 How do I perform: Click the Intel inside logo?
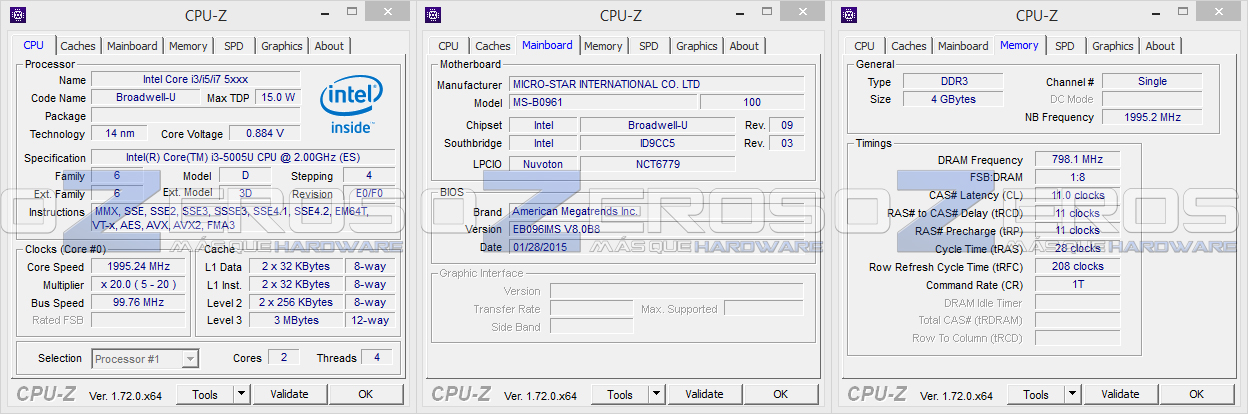pos(350,106)
